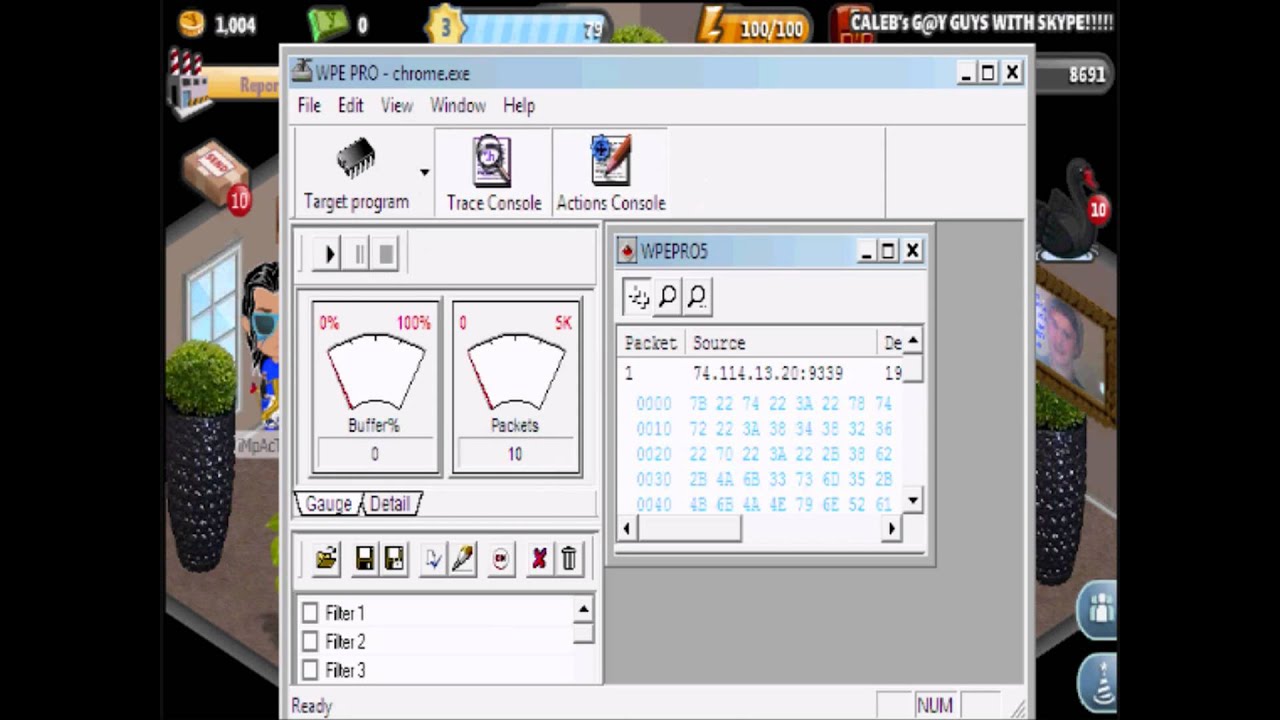Edit the filter using the pen icon
1280x720 pixels.
tap(462, 558)
